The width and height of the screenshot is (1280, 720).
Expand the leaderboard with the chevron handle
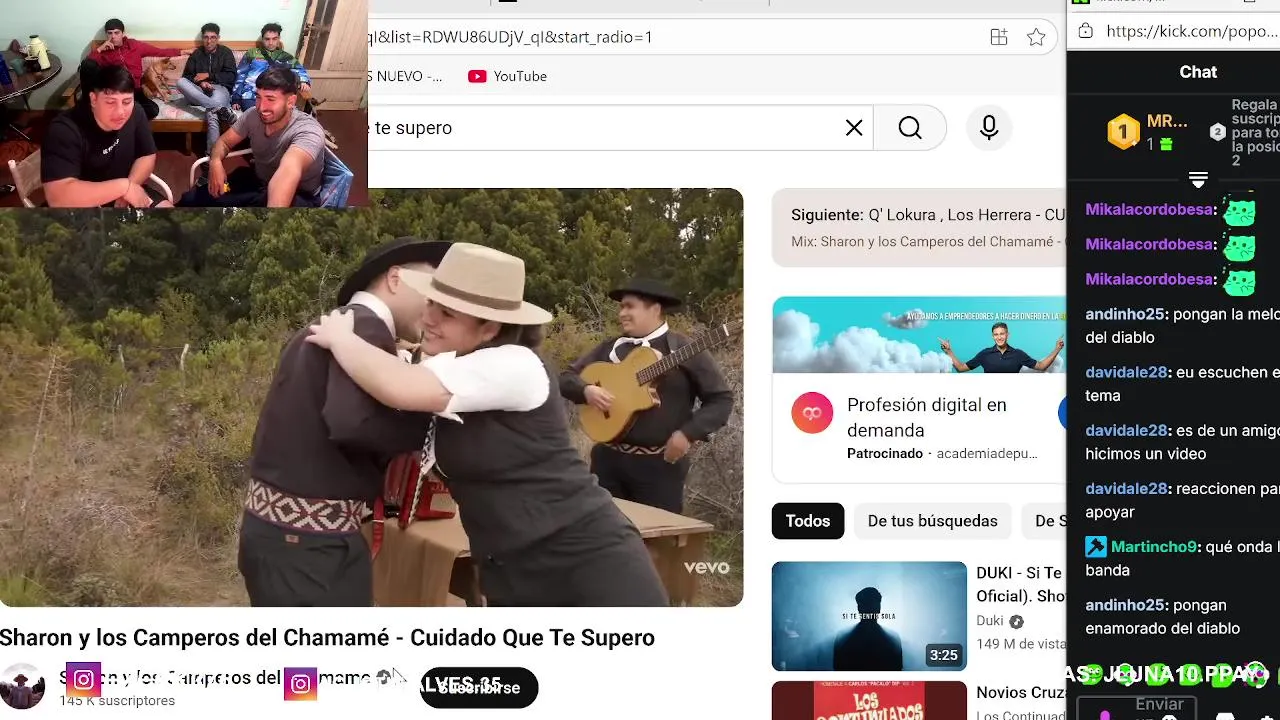[1198, 180]
